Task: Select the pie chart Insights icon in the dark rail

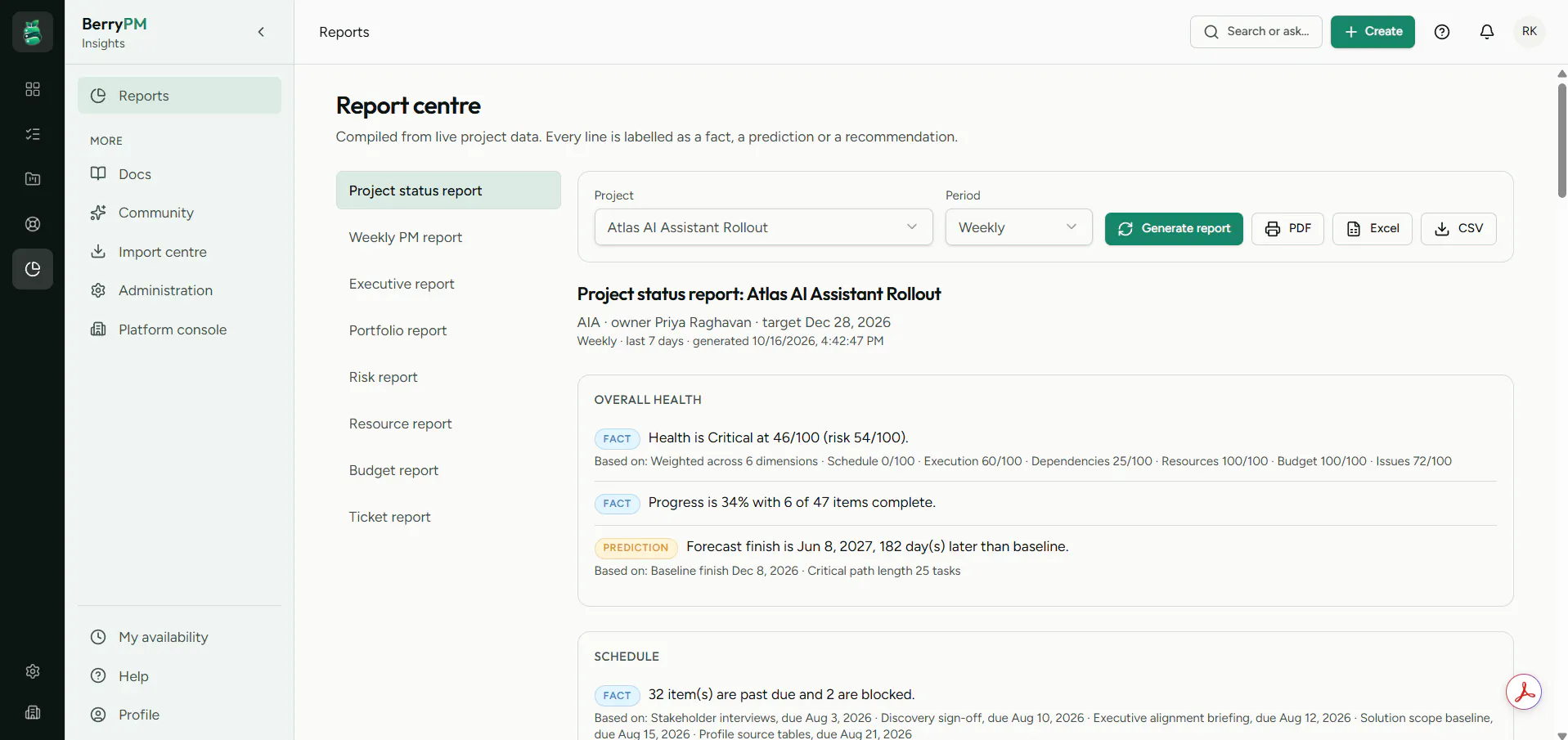Action: click(x=33, y=269)
